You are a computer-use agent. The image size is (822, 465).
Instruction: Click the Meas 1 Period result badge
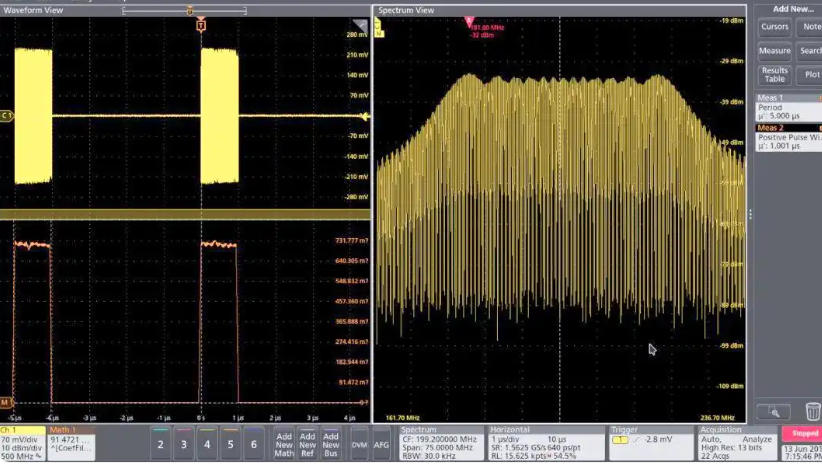(786, 108)
